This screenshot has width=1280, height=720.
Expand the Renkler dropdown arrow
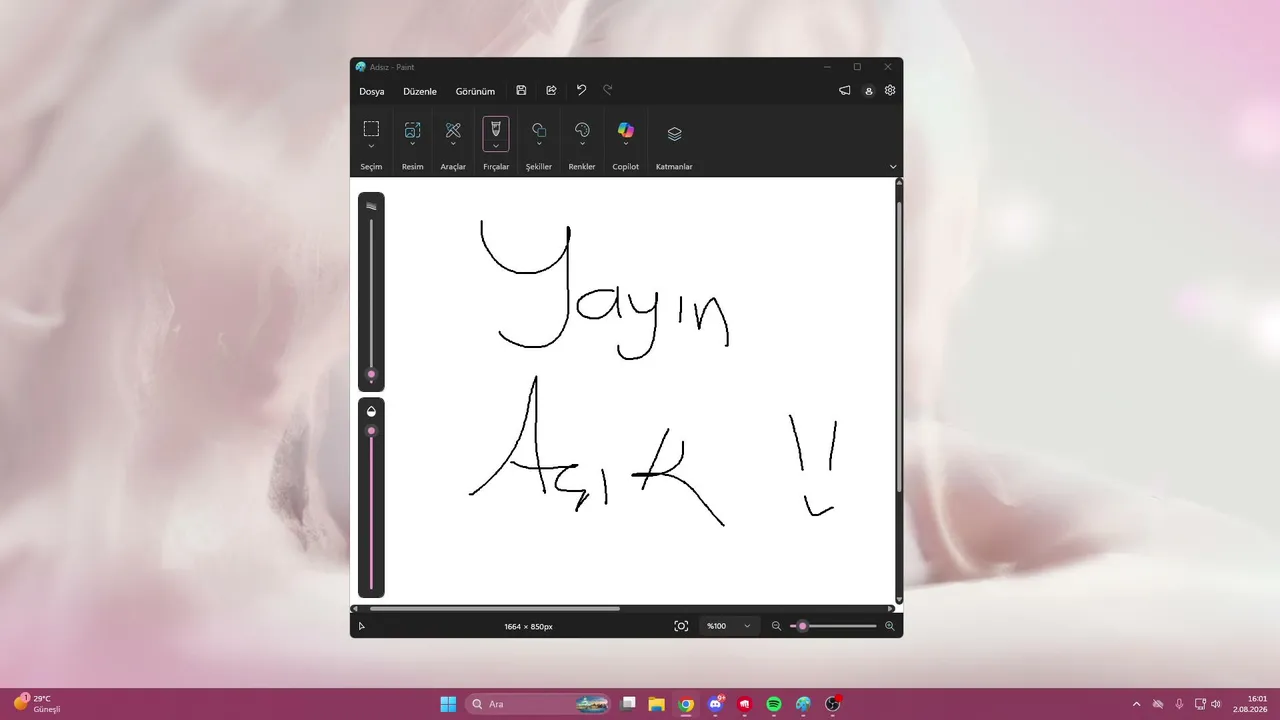pos(582,144)
